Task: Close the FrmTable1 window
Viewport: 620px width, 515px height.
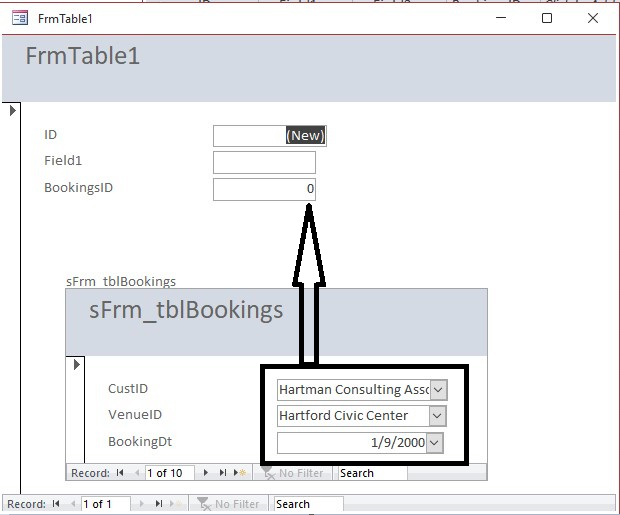Action: (x=593, y=18)
